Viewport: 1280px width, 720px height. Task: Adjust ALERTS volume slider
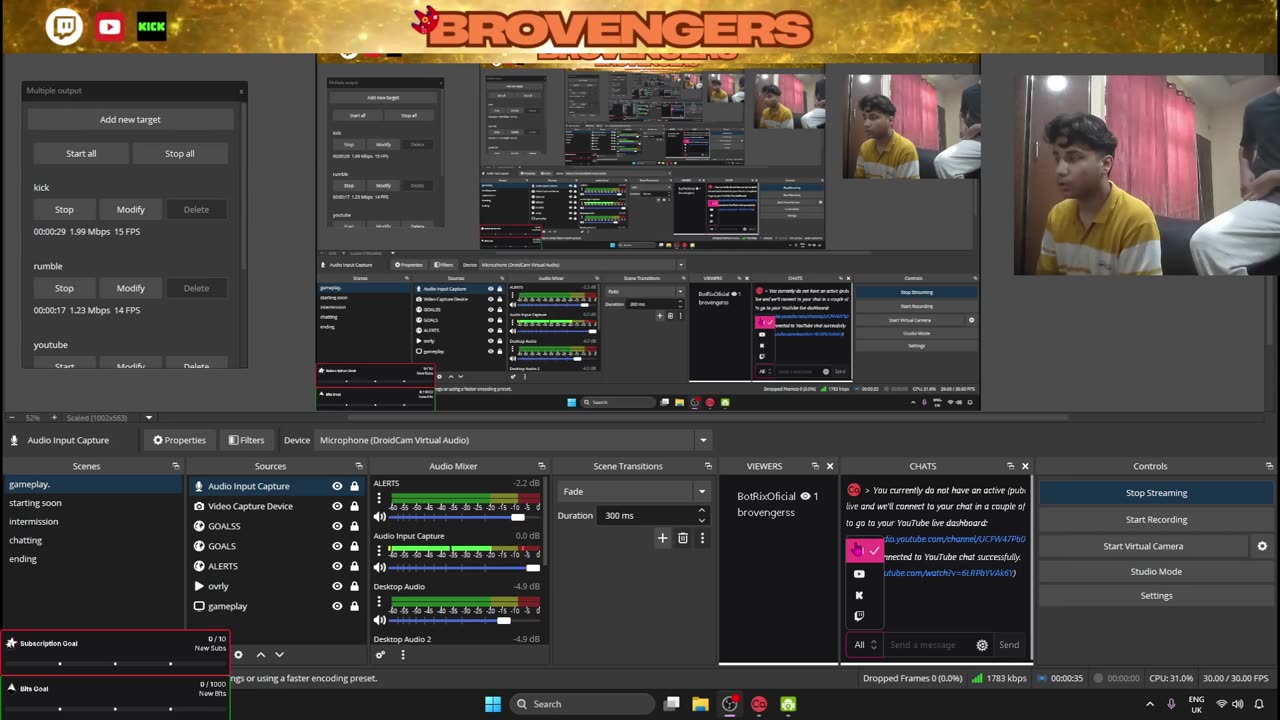point(517,517)
